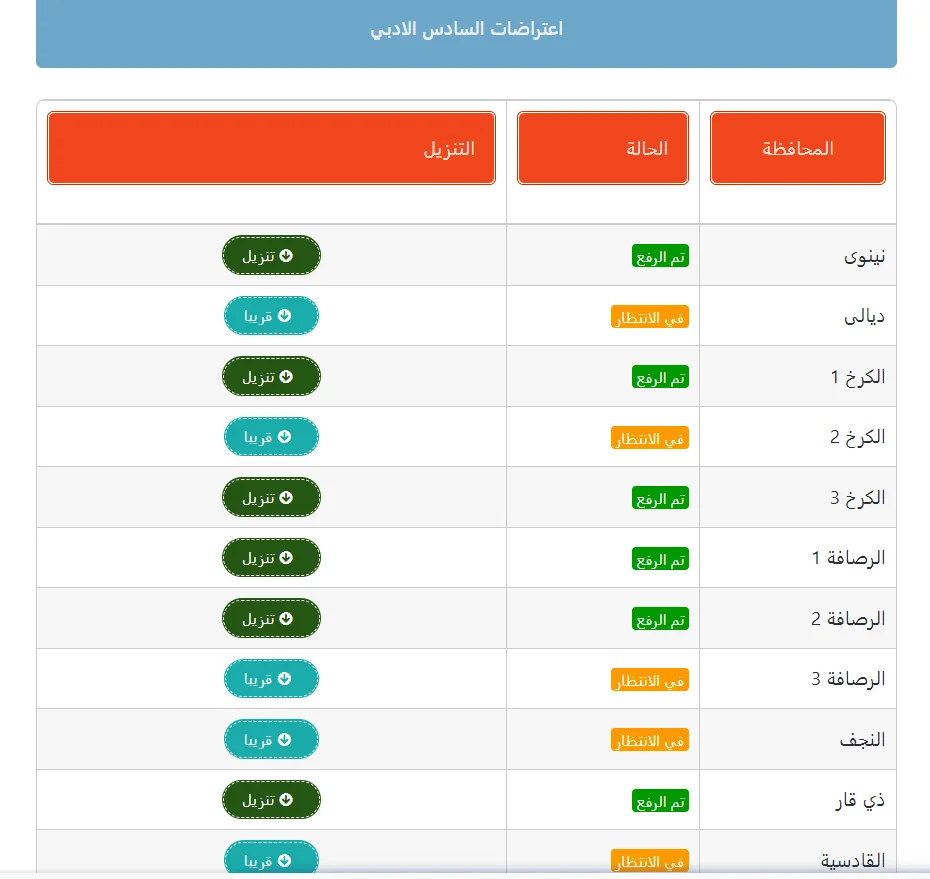This screenshot has width=930, height=879.
Task: Click the قريبا button in الكرخ 2 row
Action: coord(271,437)
